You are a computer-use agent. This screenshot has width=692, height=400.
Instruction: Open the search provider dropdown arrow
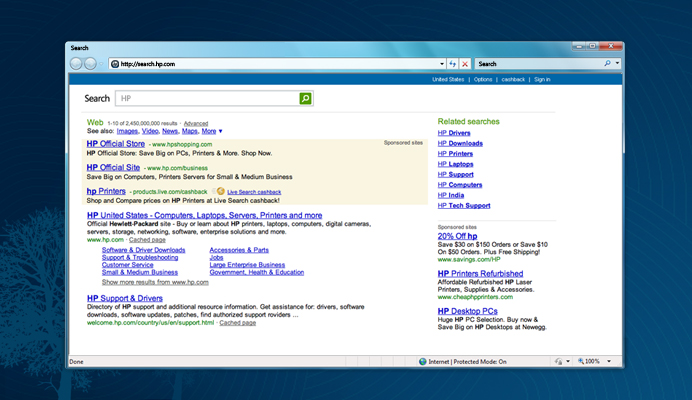[617, 64]
